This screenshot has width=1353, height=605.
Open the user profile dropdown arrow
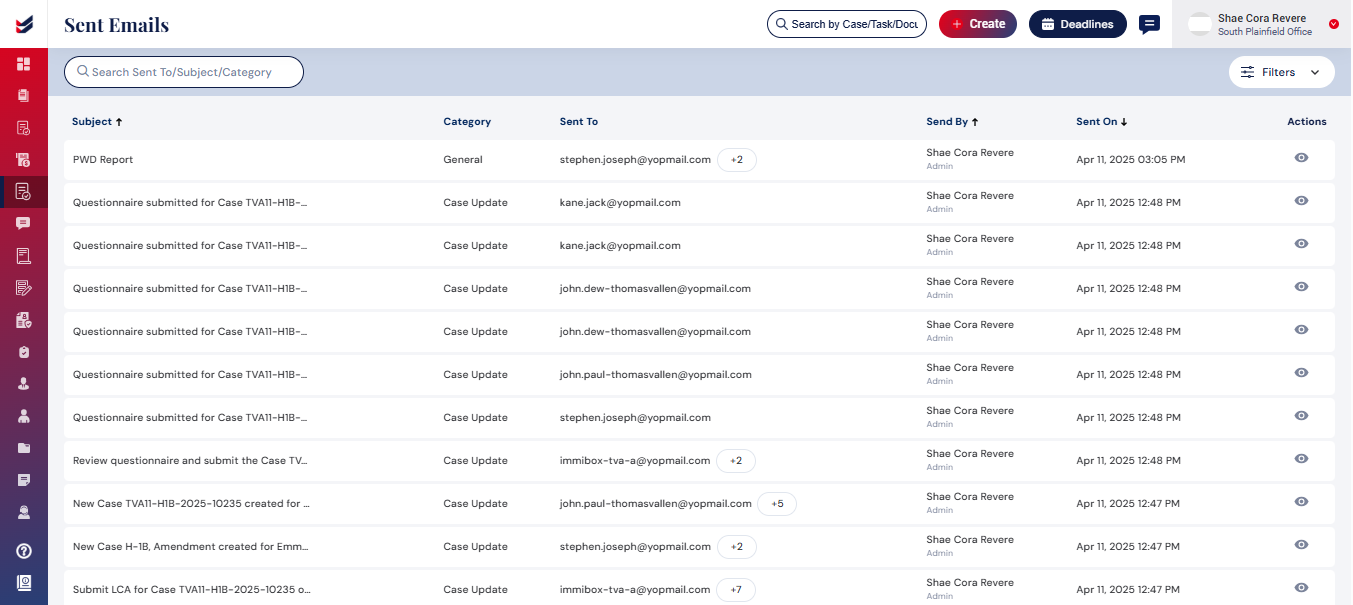(1334, 24)
